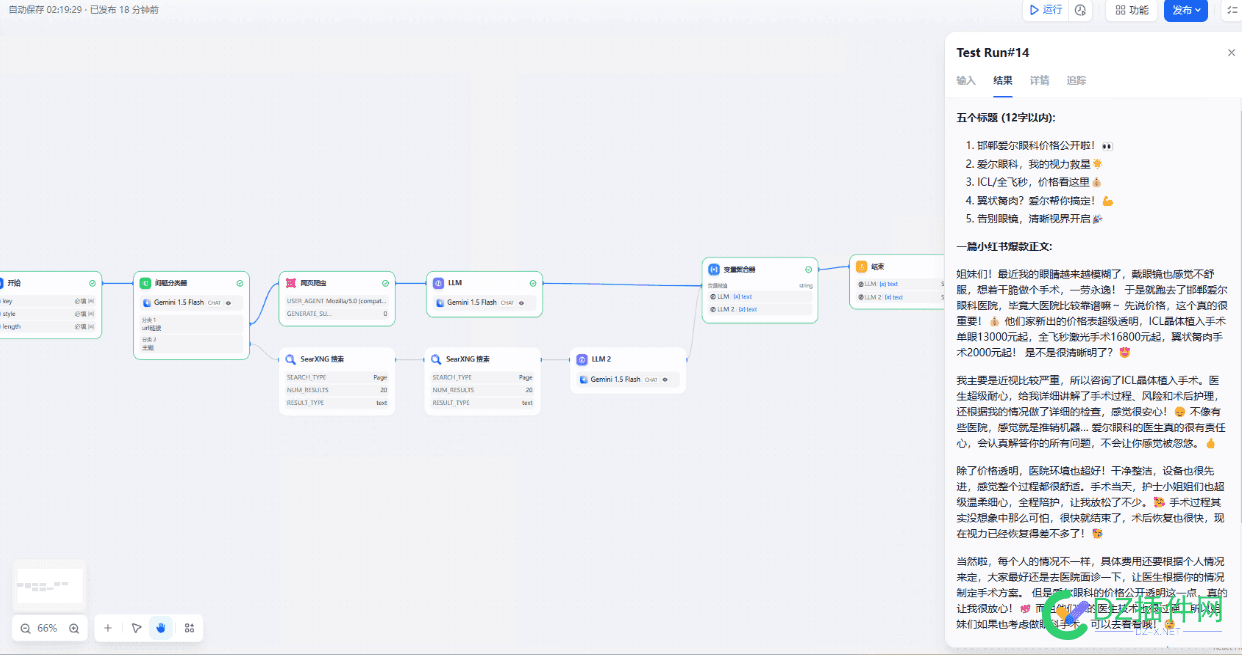This screenshot has height=655, width=1242.
Task: Zoom in the canvas
Action: 74,628
